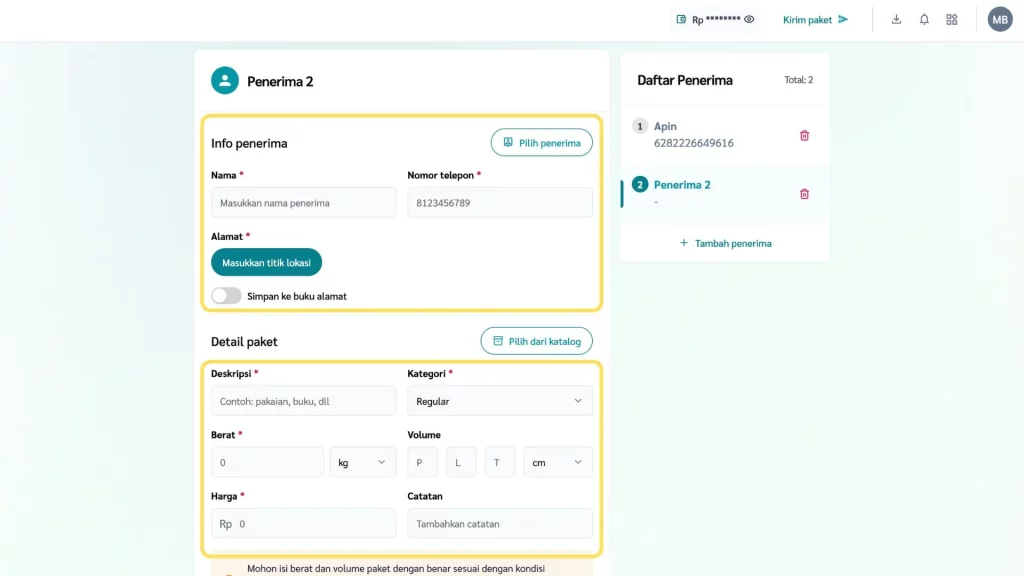Delete recipient Apin with trash icon

[x=804, y=135]
